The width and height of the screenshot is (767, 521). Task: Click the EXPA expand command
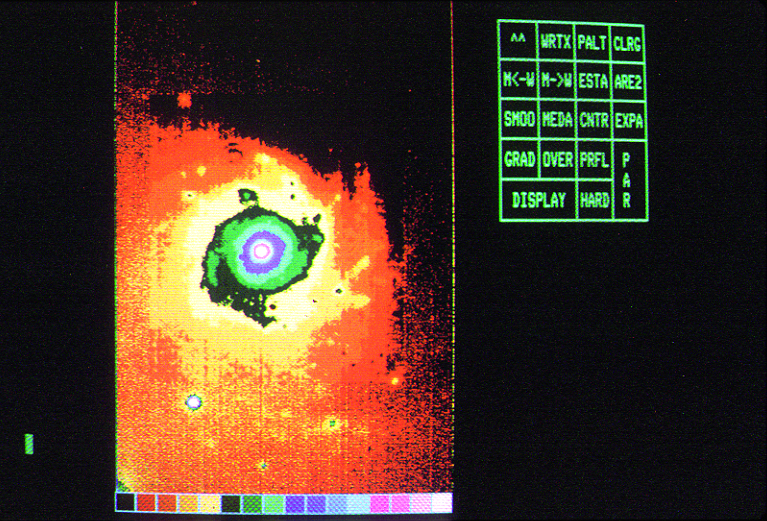click(x=629, y=121)
